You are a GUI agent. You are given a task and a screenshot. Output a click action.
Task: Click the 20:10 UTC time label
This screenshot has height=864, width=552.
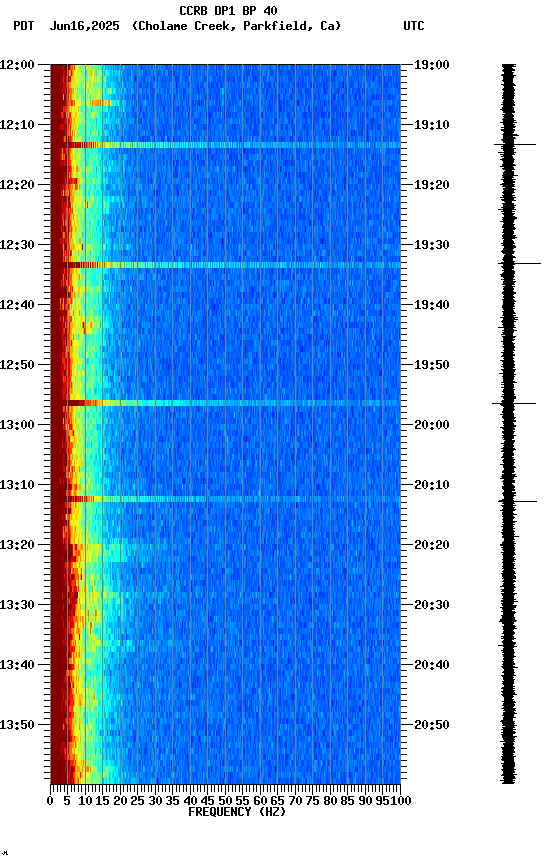coord(432,485)
